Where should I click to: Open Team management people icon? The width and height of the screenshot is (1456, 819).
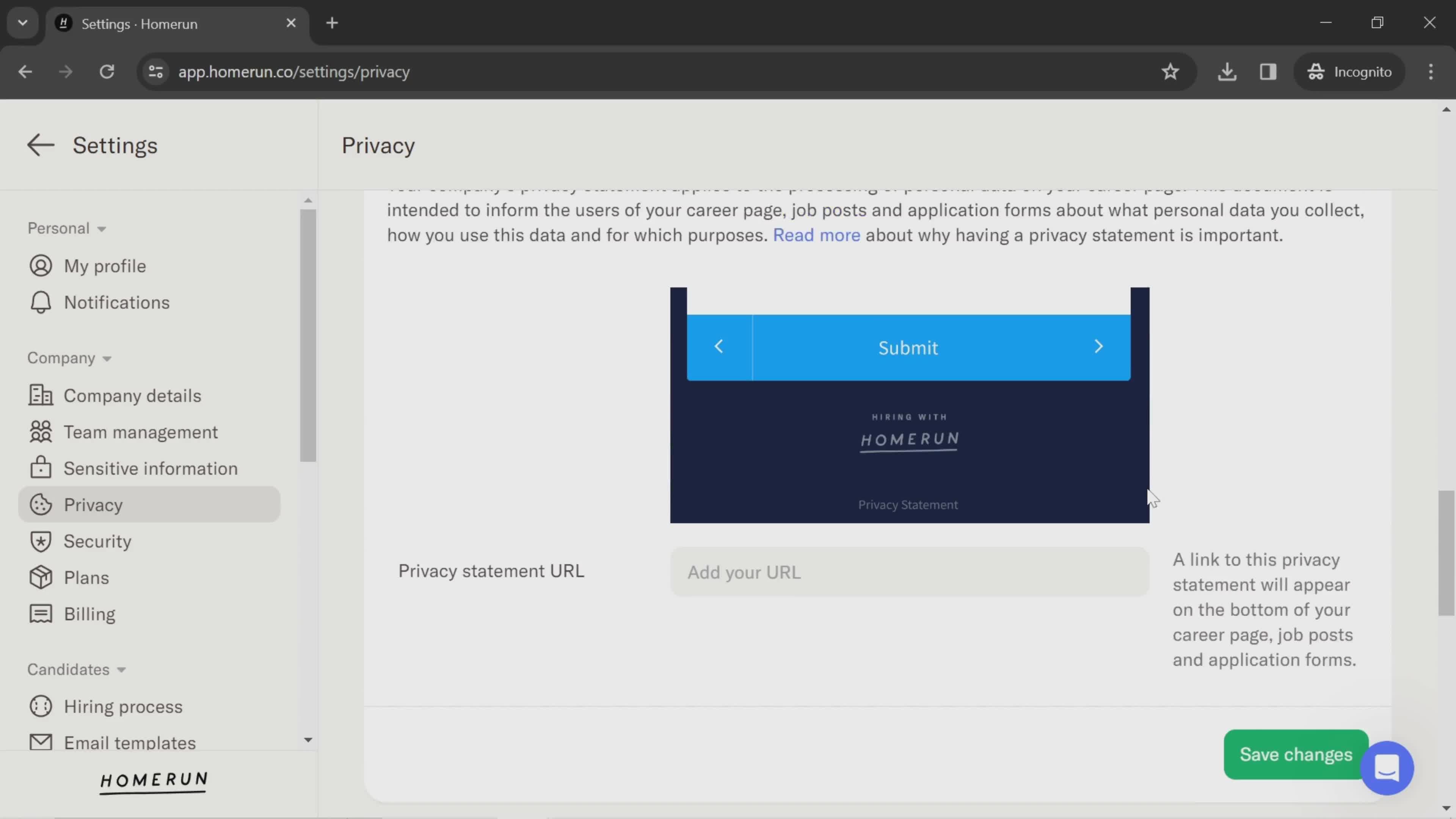[41, 432]
